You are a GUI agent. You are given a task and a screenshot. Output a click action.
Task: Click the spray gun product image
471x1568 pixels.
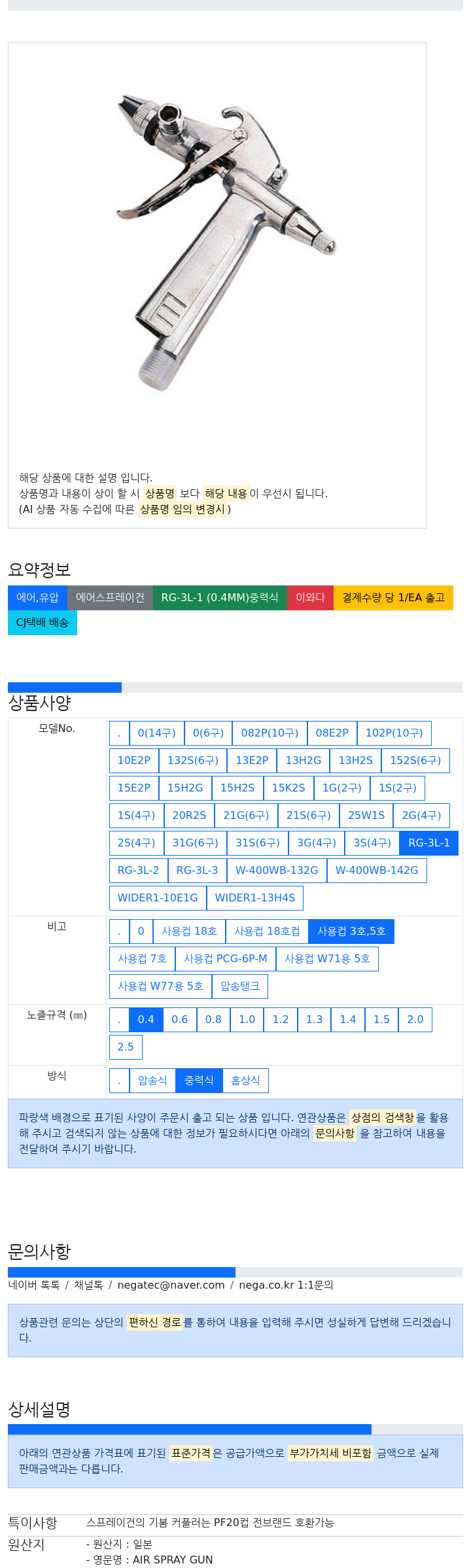tap(224, 241)
